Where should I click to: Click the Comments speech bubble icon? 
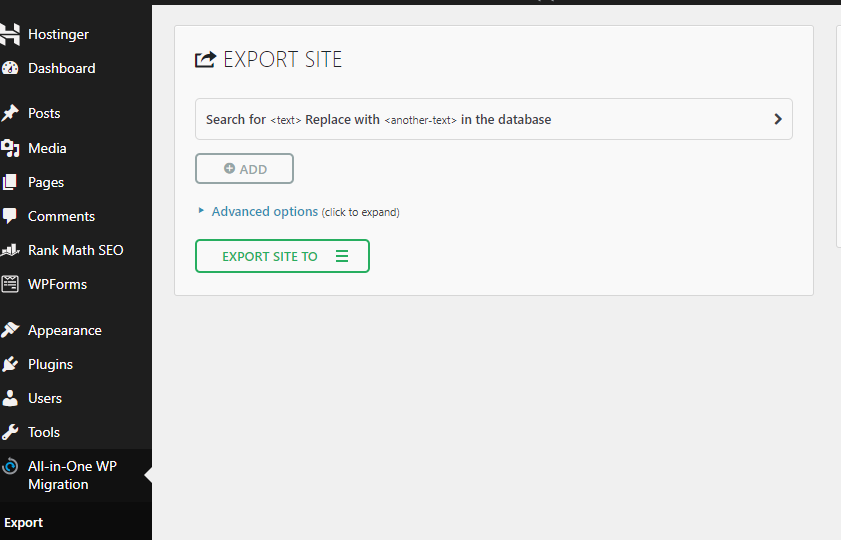tap(10, 216)
